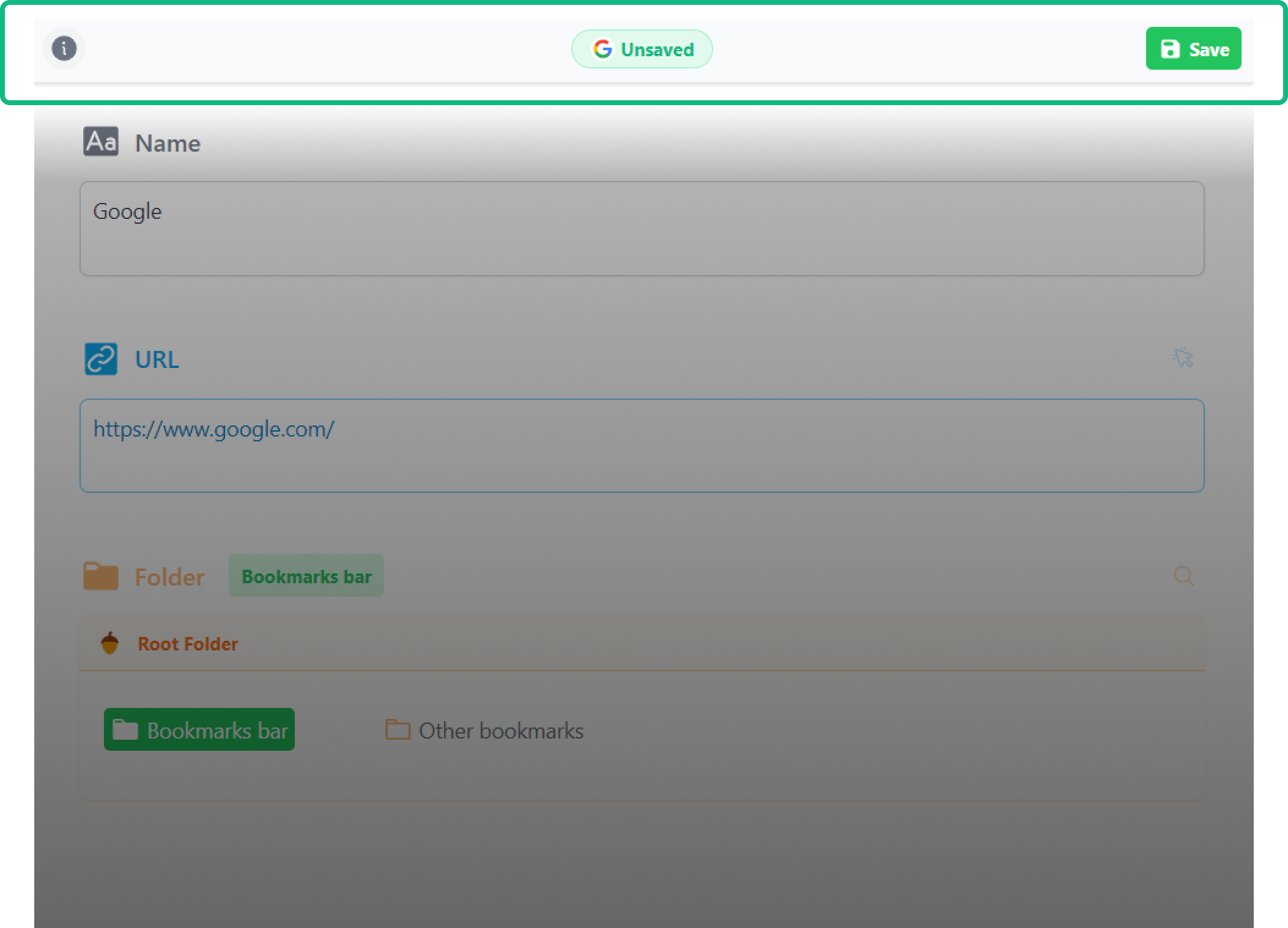Open the folder search magnifier icon
Image resolution: width=1288 pixels, height=928 pixels.
pos(1183,575)
